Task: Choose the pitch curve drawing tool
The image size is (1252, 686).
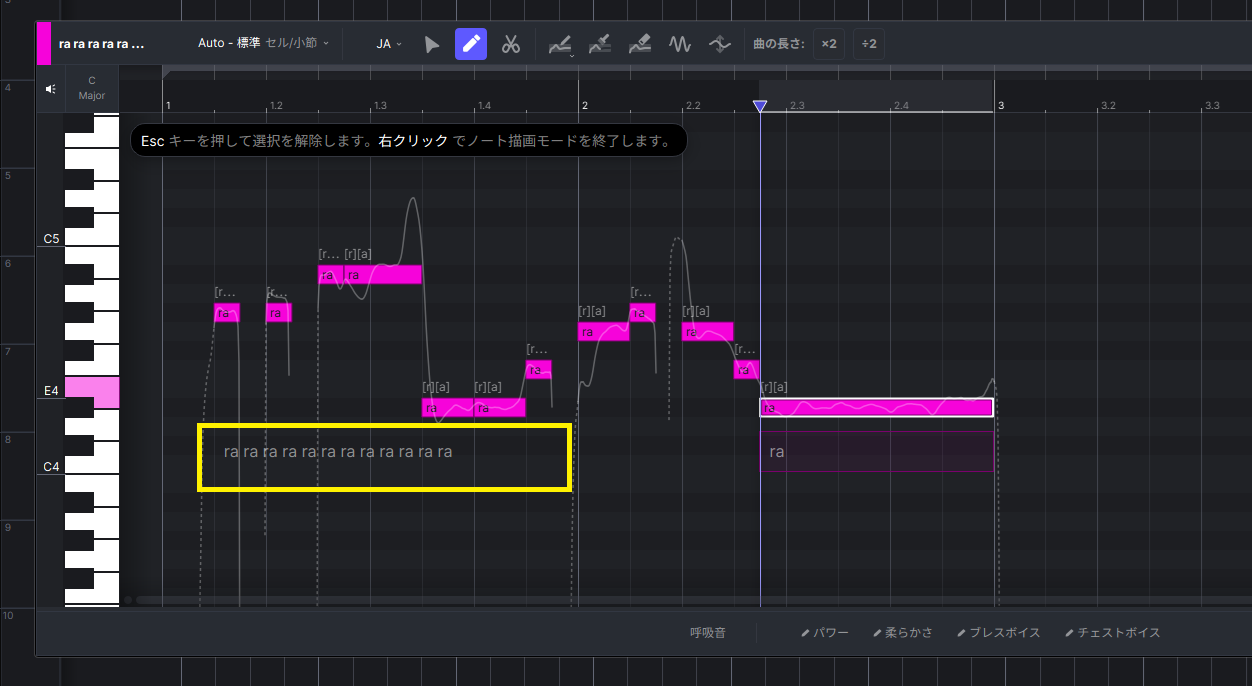Action: (560, 45)
